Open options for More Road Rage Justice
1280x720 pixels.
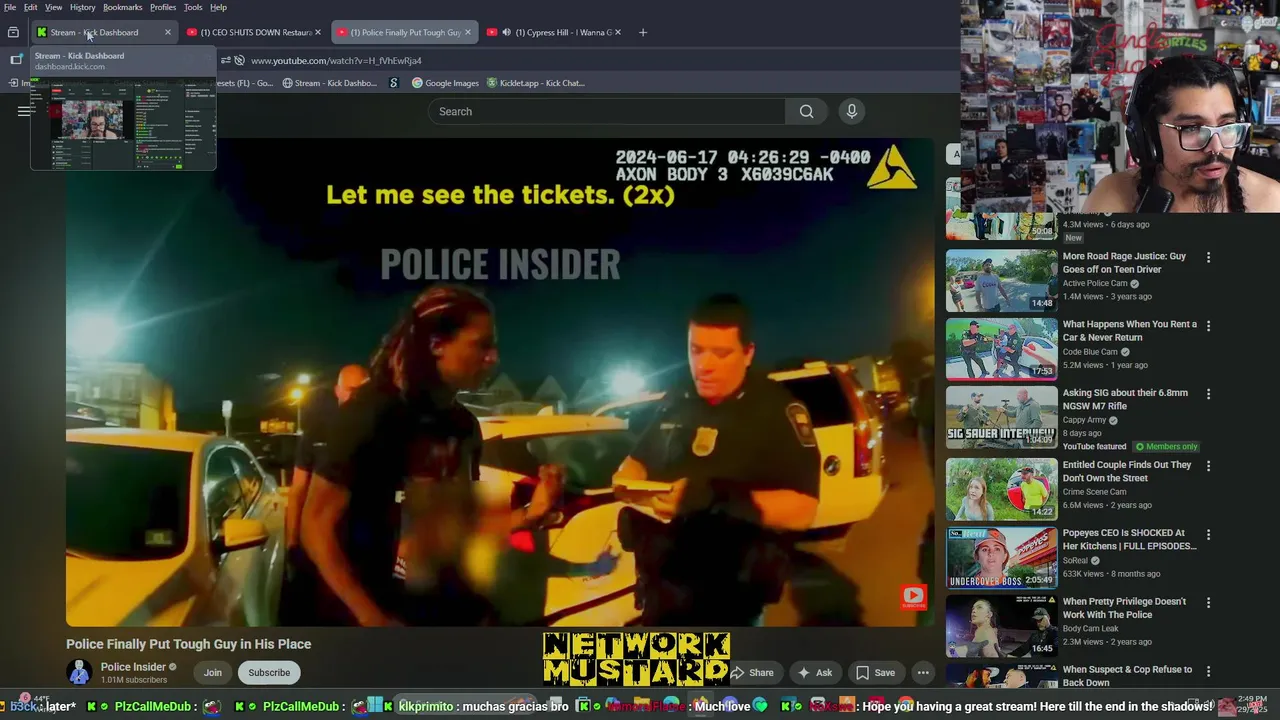1208,257
